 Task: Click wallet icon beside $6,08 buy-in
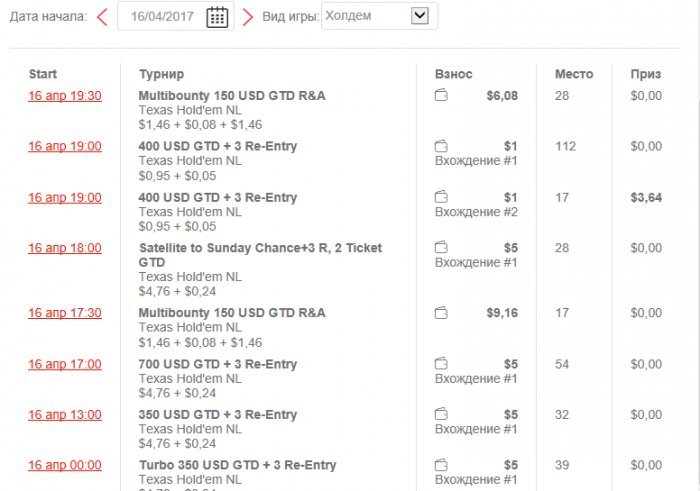point(441,96)
